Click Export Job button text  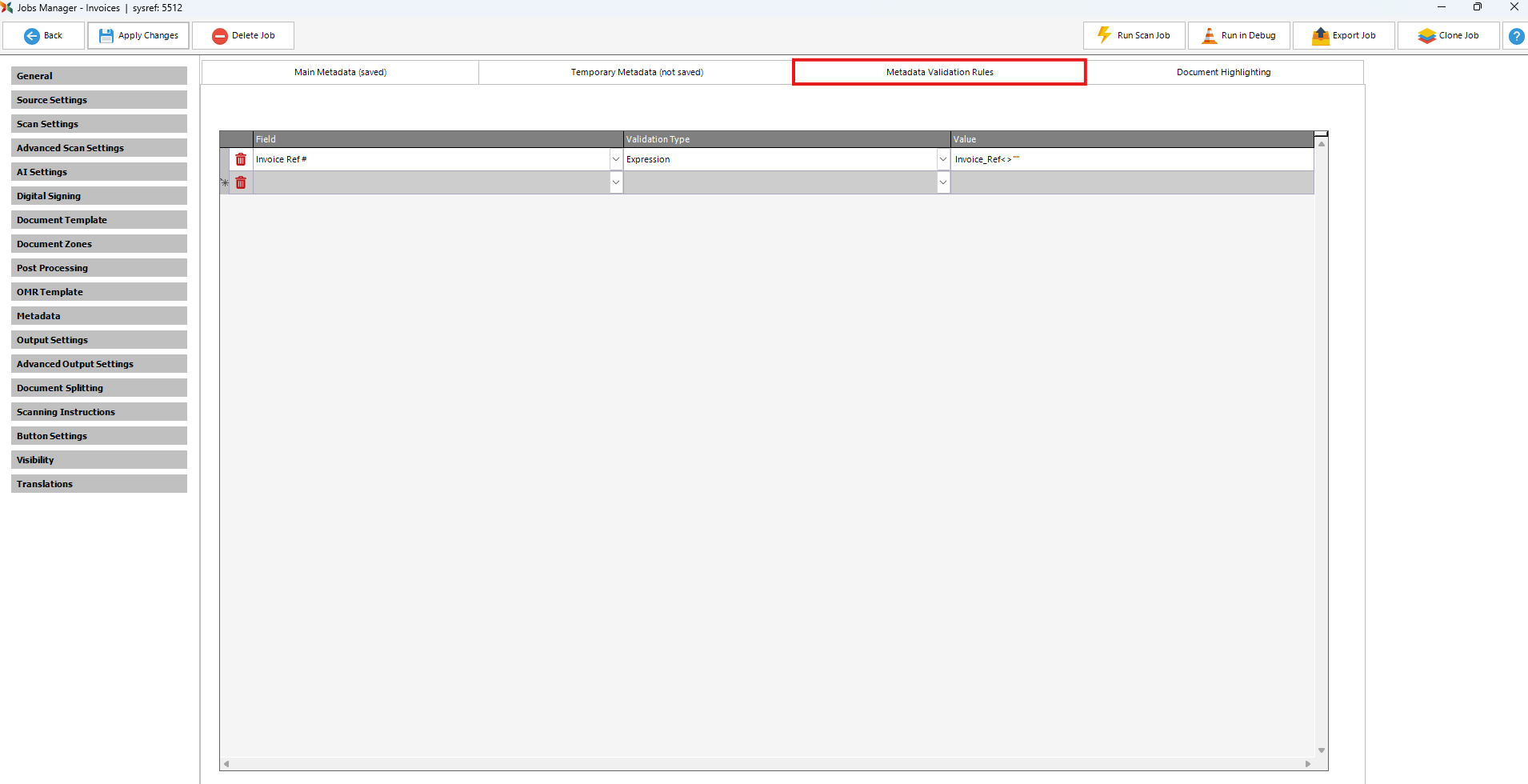pyautogui.click(x=1354, y=36)
